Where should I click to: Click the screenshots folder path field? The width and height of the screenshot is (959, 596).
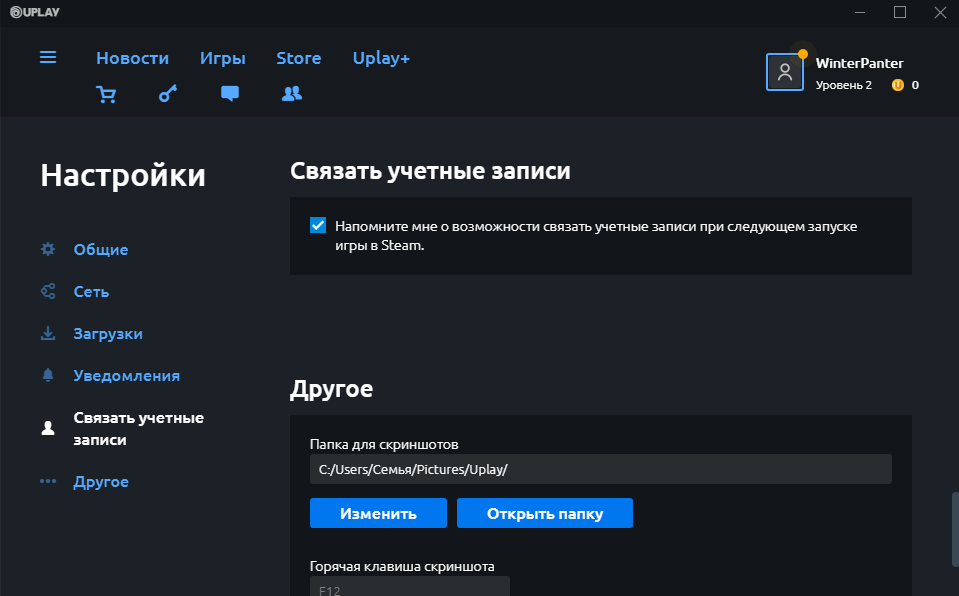coord(601,469)
